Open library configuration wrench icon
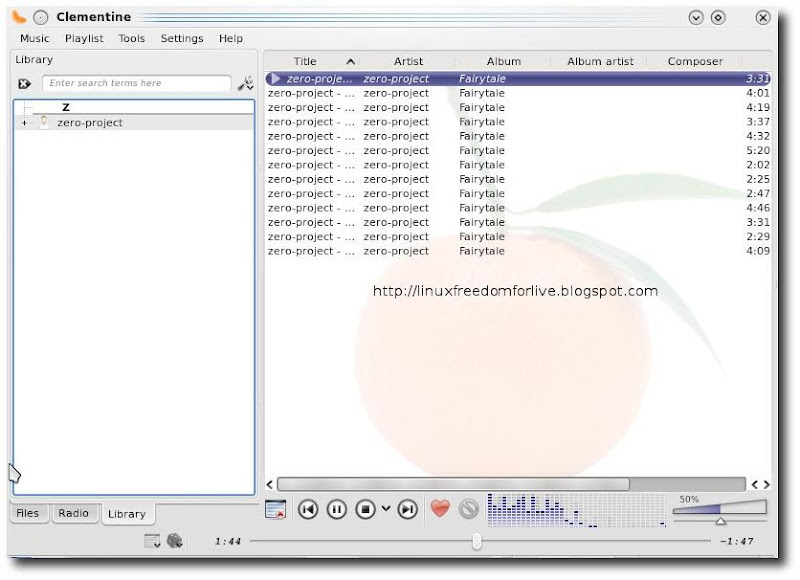Screen dimensions: 800x580 (x=245, y=83)
